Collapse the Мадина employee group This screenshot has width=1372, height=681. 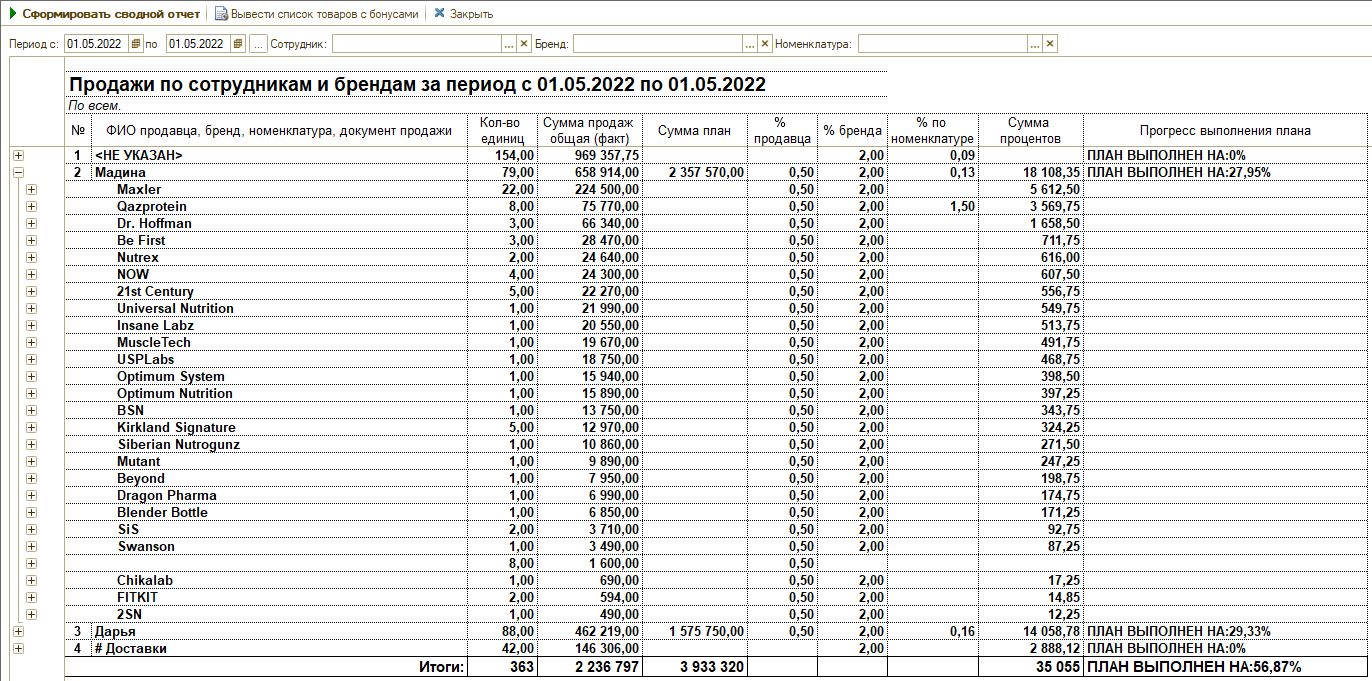pos(18,173)
